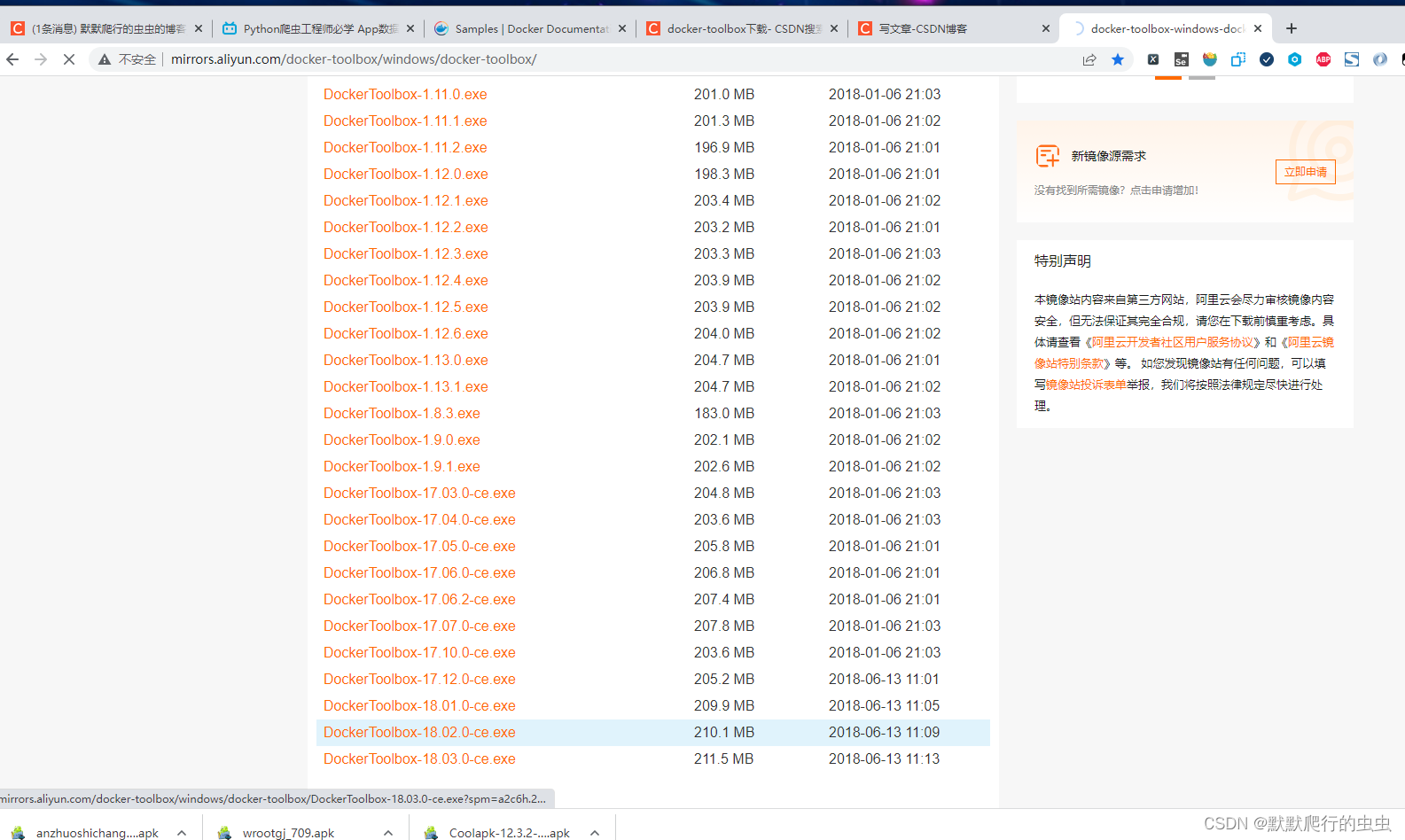
Task: Switch to the Python爬虫工程师必学 tab
Action: point(317,28)
